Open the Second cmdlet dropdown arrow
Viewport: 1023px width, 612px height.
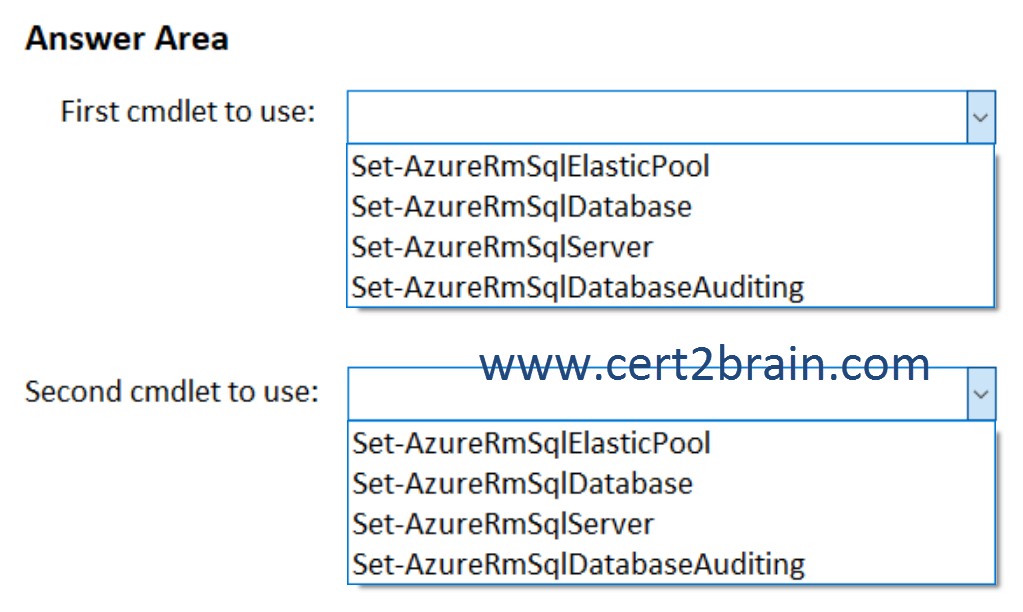click(981, 394)
